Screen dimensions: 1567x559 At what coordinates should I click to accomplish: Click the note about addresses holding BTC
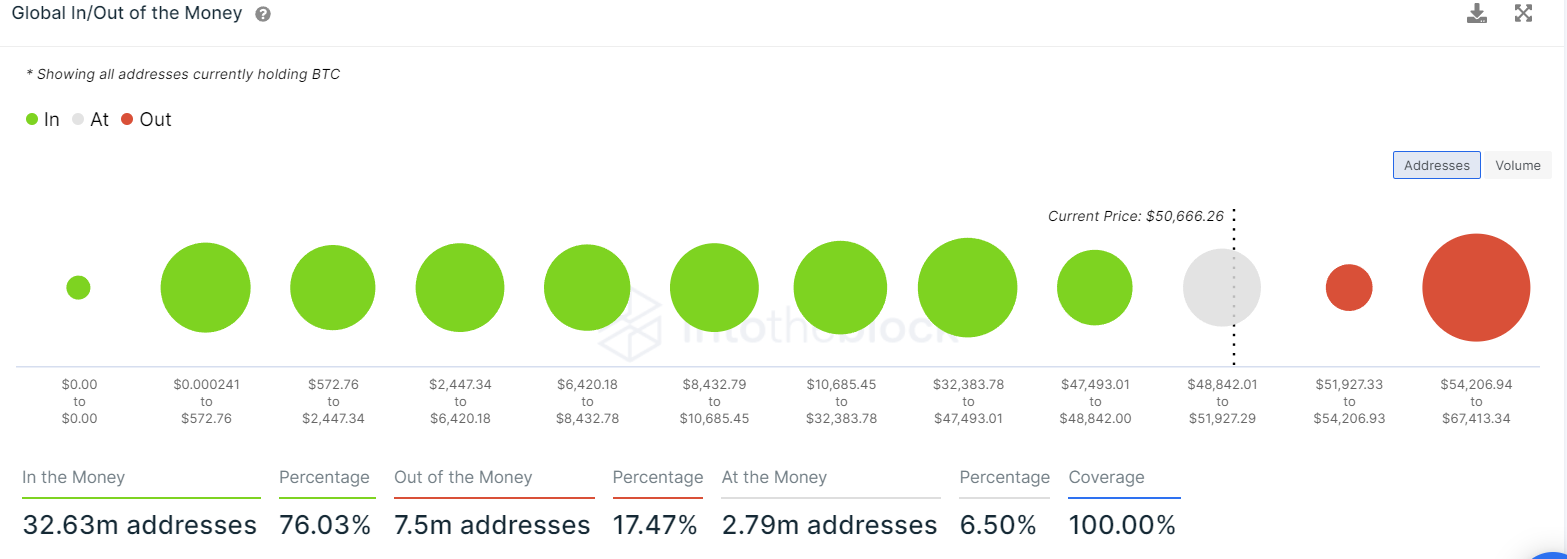coord(183,74)
